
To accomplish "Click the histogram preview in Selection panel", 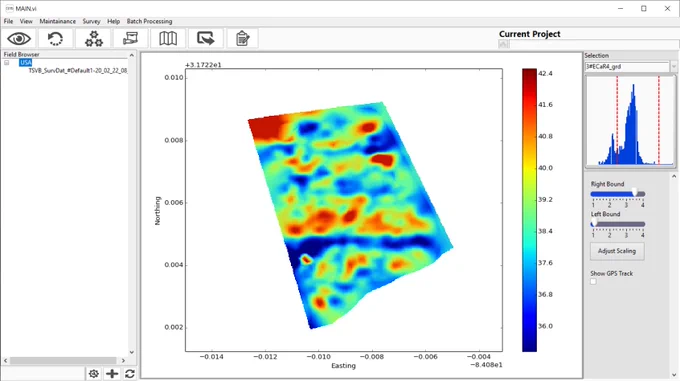I will coord(630,121).
